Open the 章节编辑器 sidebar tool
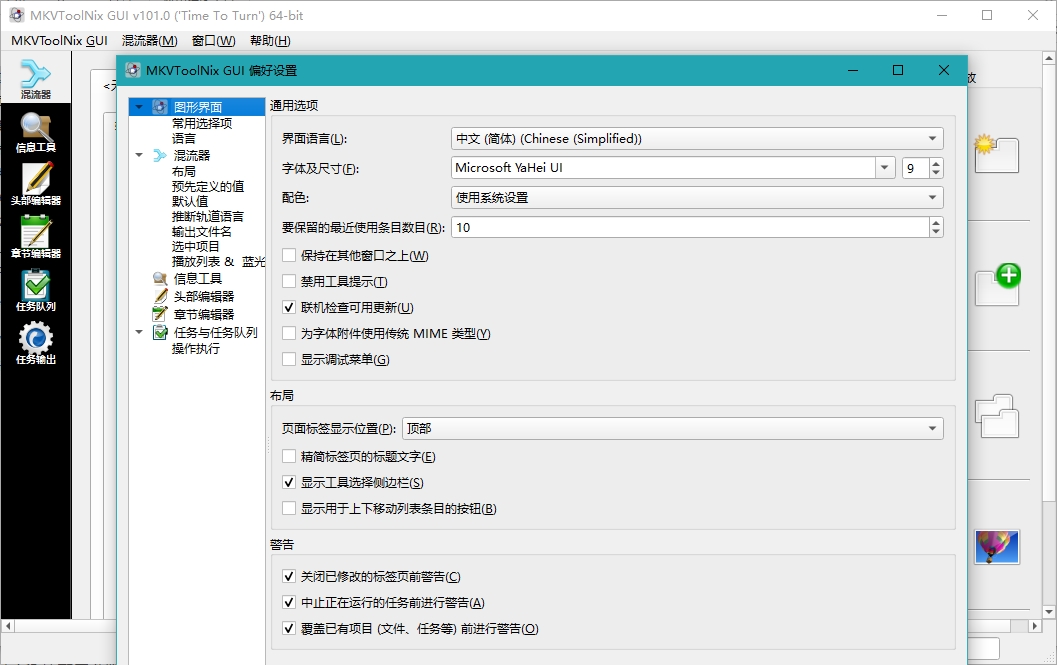Viewport: 1057px width, 665px height. coord(36,237)
